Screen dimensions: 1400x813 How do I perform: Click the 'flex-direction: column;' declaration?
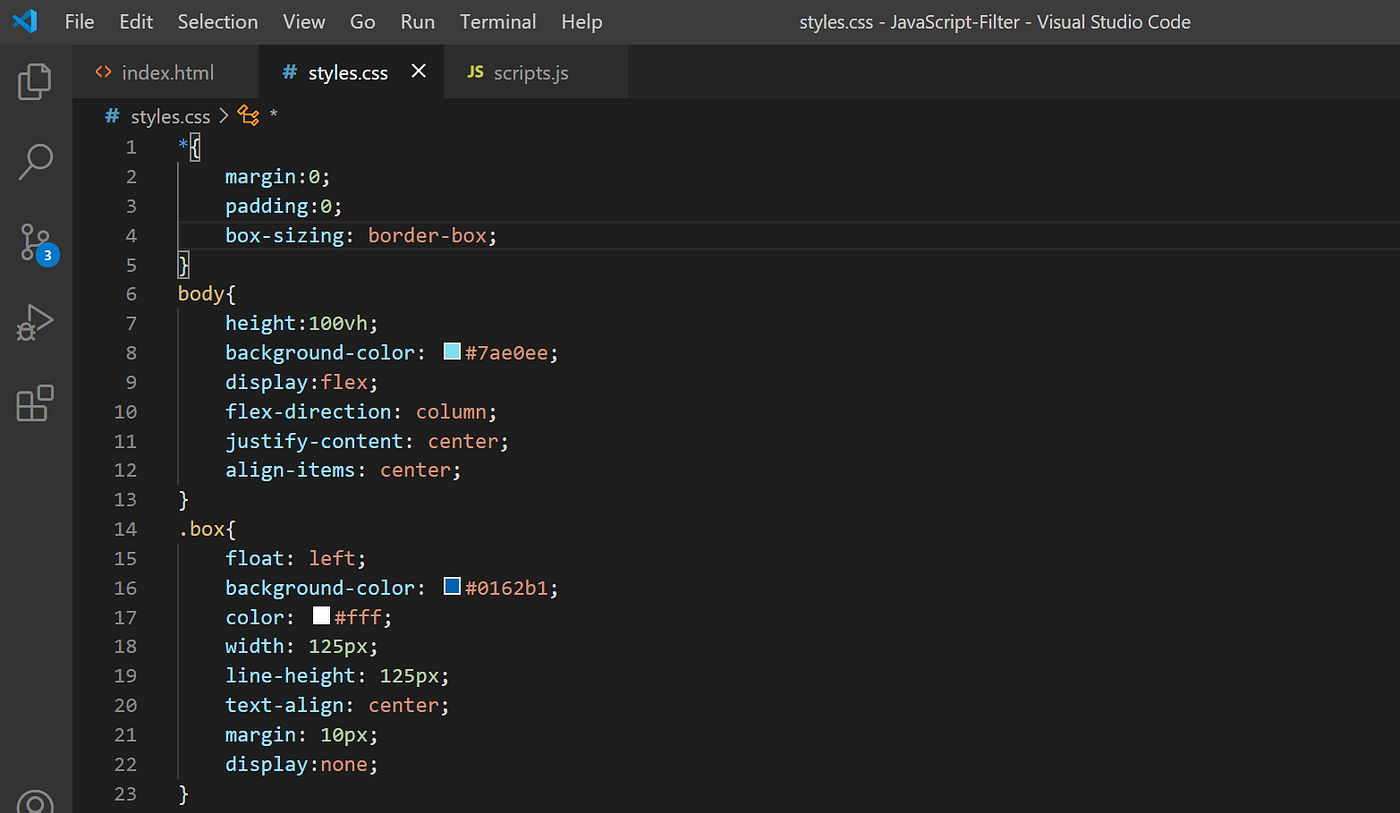[361, 411]
